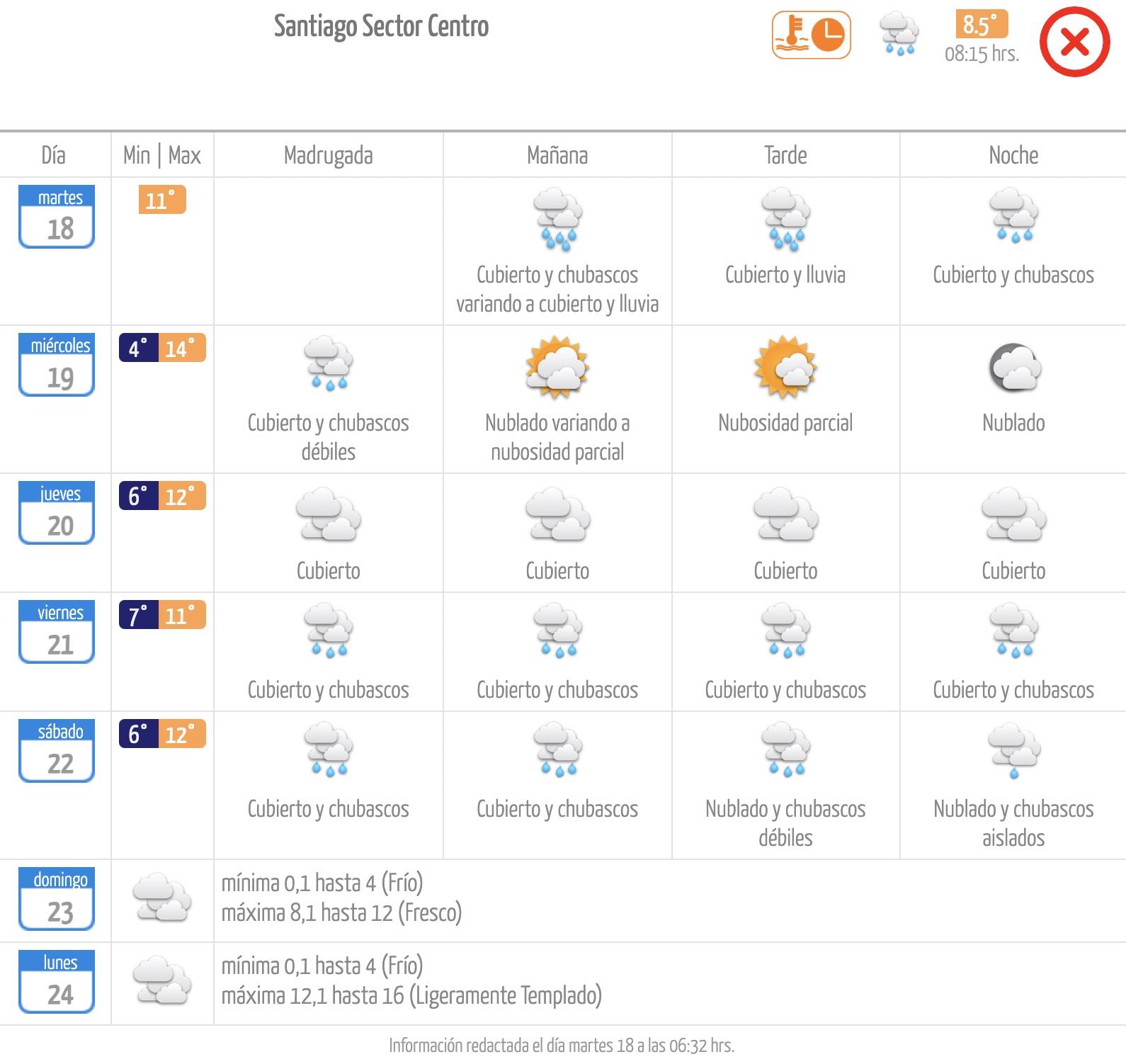The image size is (1126, 1064).
Task: Click Thursday's 12° maximum temperature badge
Action: tap(182, 496)
